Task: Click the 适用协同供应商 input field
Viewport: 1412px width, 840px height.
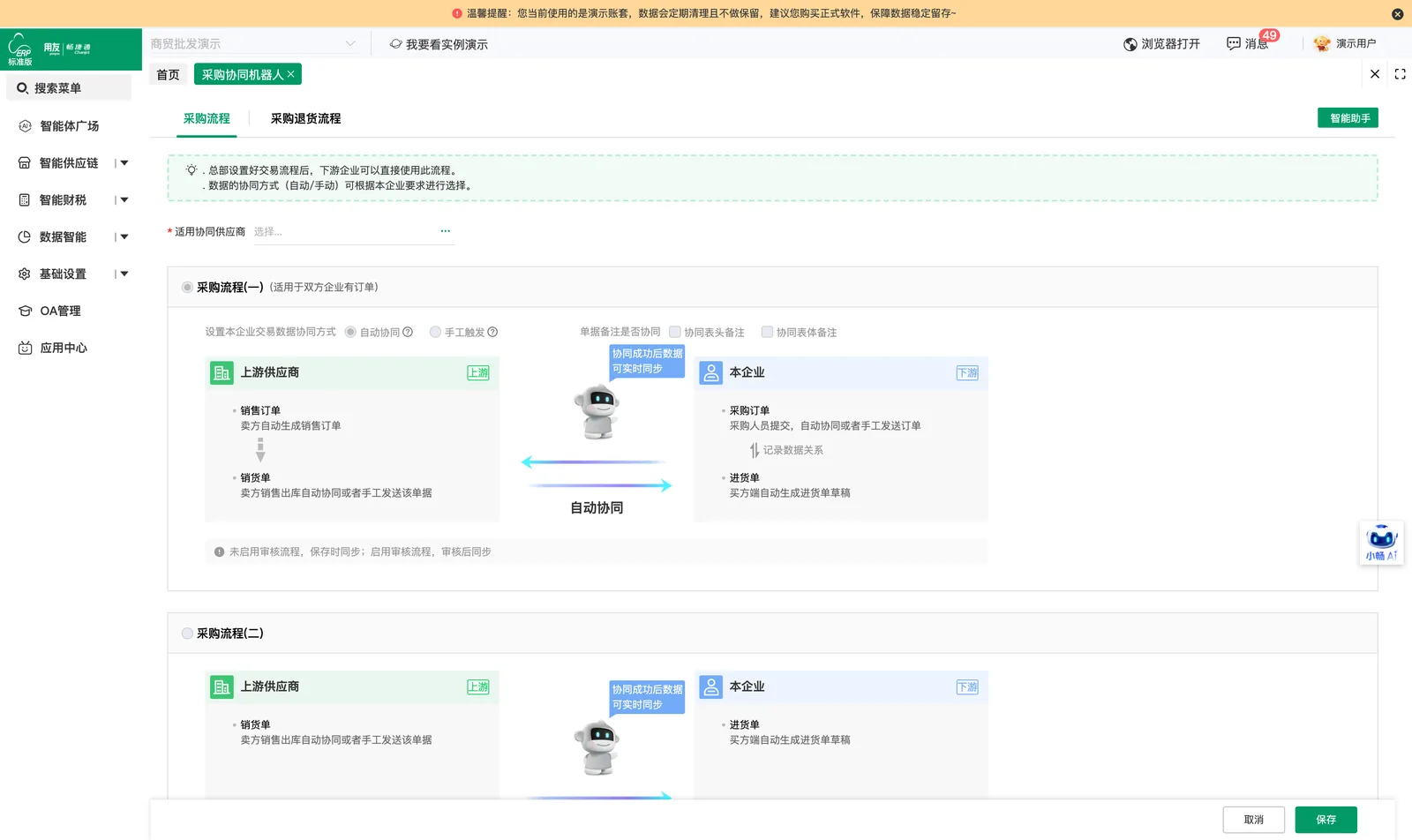Action: (353, 232)
